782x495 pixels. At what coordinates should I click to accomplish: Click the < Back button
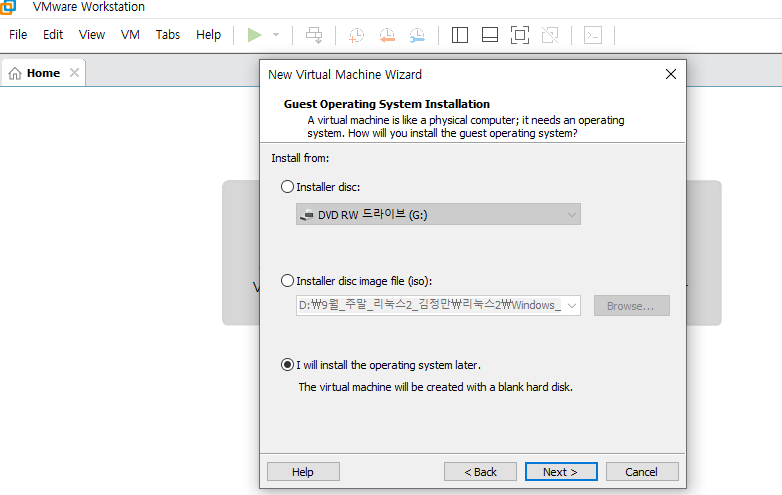[x=480, y=472]
